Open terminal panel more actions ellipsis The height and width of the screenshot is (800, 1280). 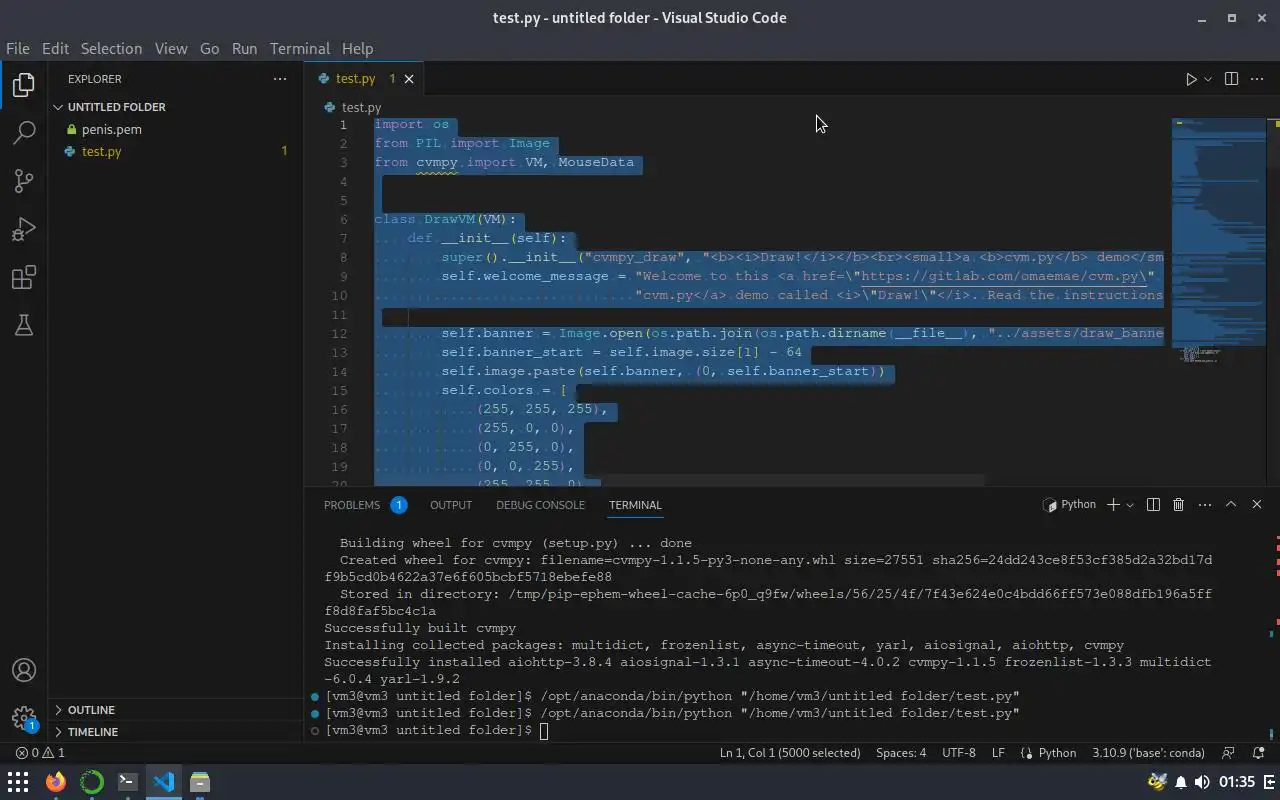point(1205,505)
